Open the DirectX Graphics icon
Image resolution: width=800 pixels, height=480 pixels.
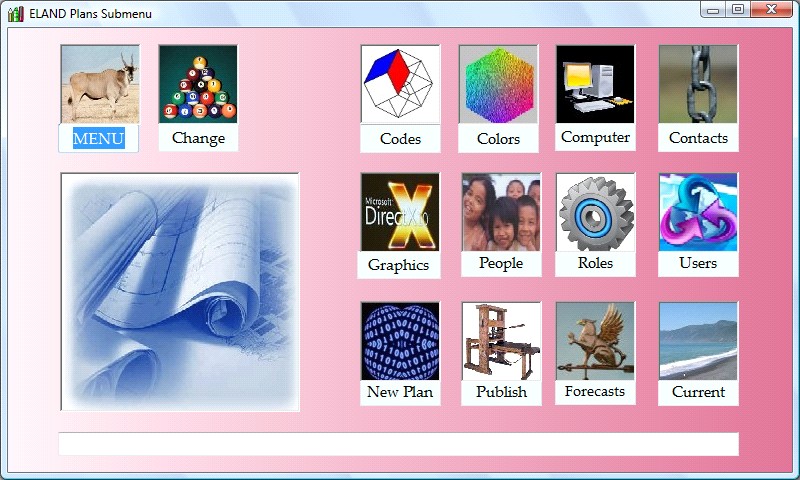400,212
